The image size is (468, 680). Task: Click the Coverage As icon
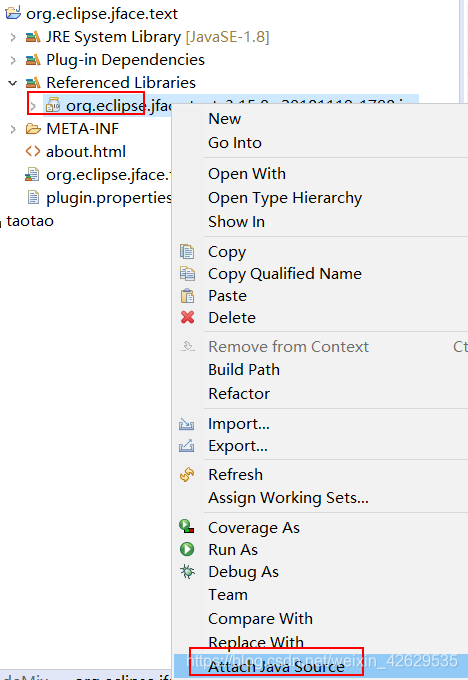point(187,526)
